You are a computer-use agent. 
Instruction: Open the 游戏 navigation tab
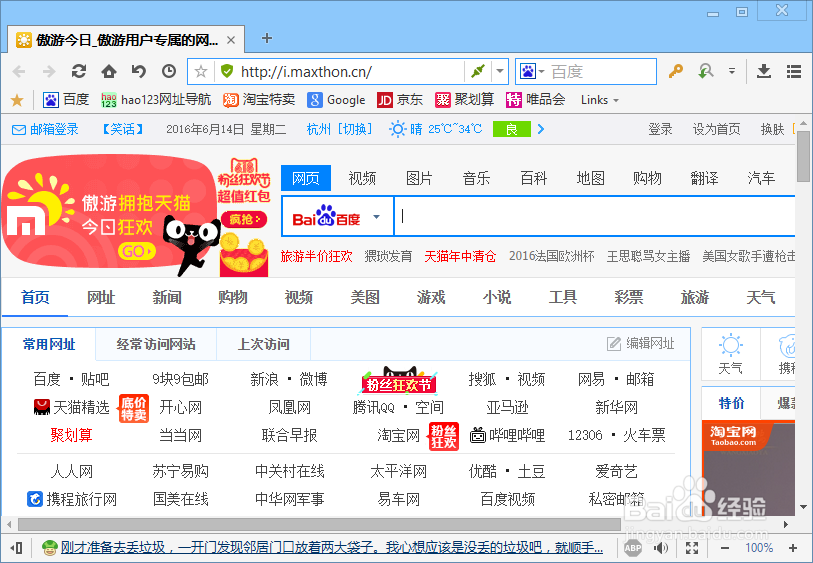431,297
